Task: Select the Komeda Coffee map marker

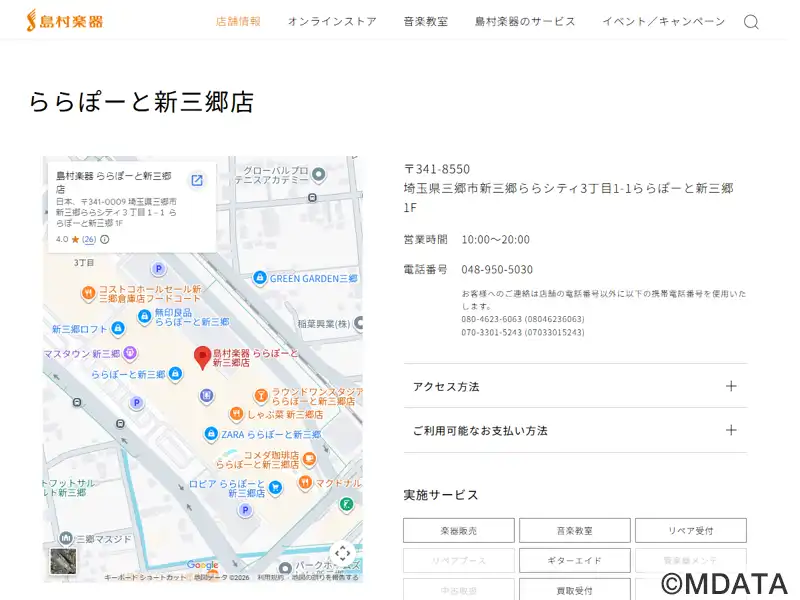Action: pos(309,459)
